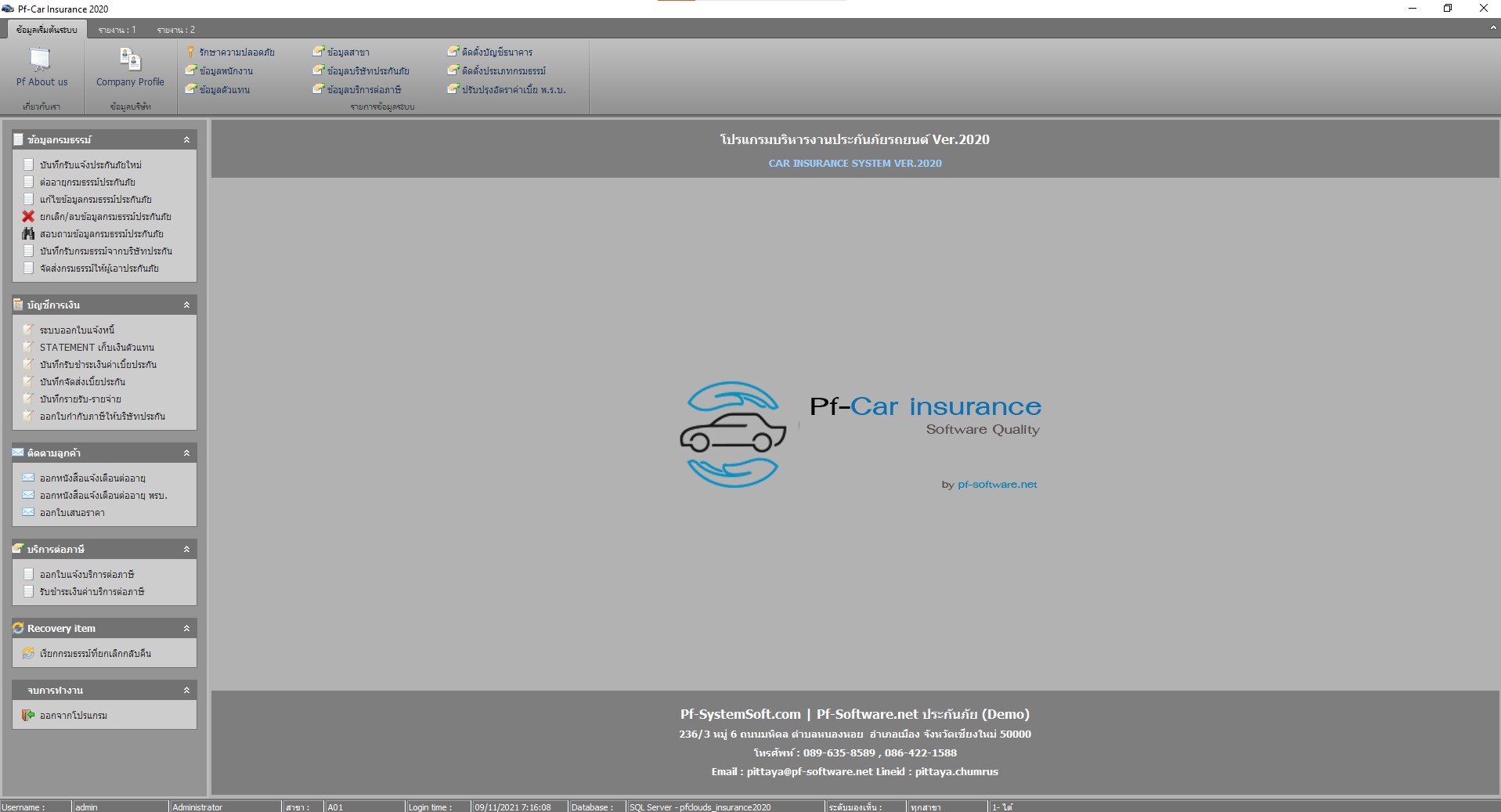Minimize the Pf-Car Insurance 2020 window
Screen dimensions: 1501x812
1413,9
